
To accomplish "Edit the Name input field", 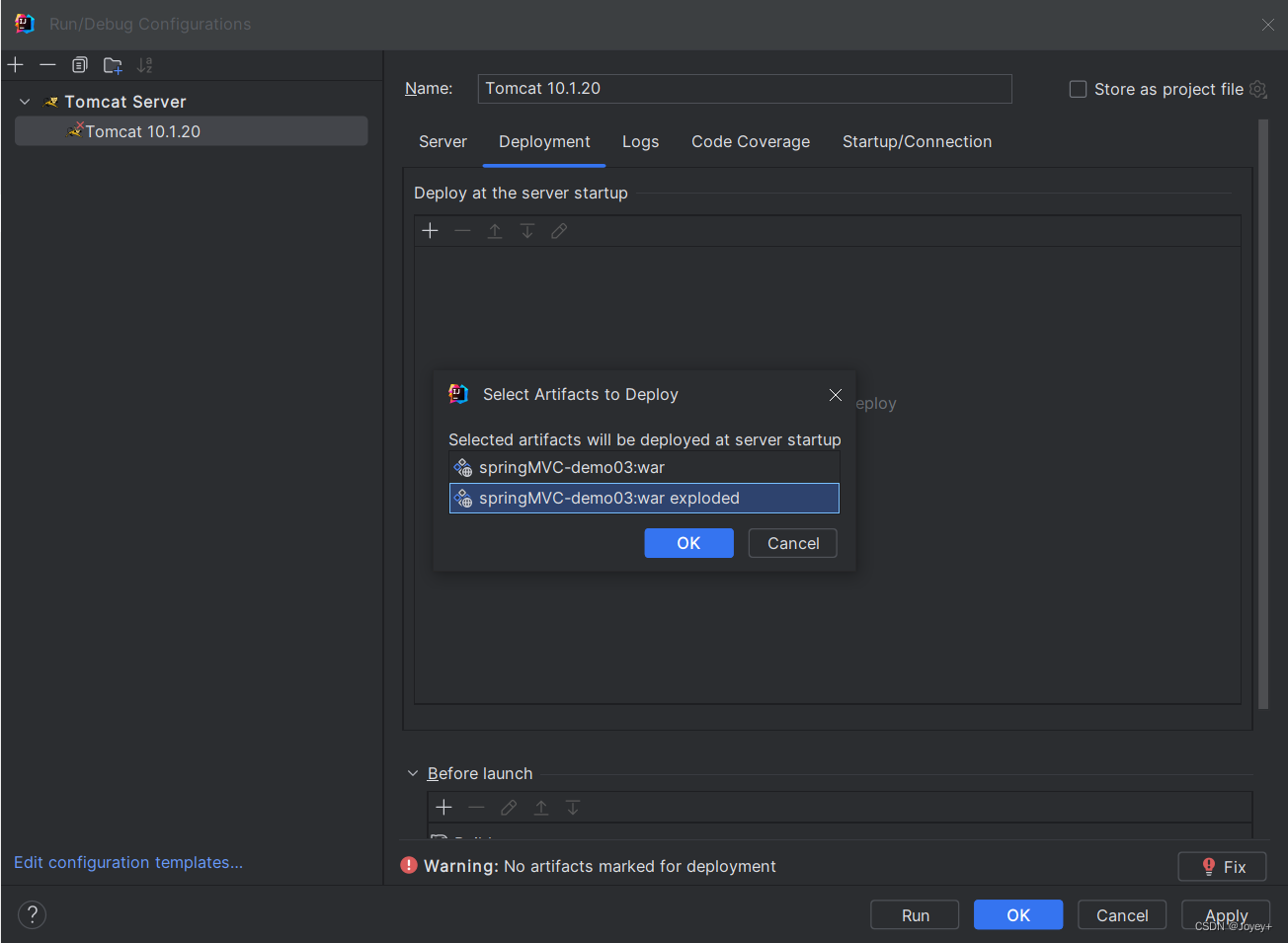I will click(x=745, y=89).
